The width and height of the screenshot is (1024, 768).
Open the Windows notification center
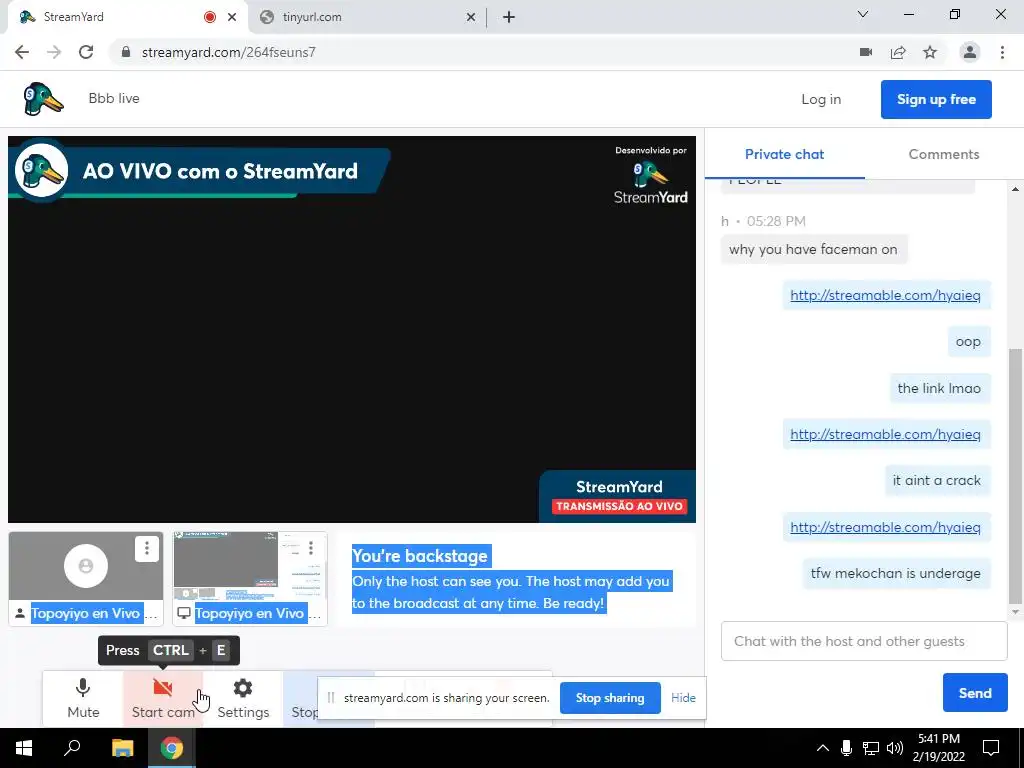coord(991,748)
